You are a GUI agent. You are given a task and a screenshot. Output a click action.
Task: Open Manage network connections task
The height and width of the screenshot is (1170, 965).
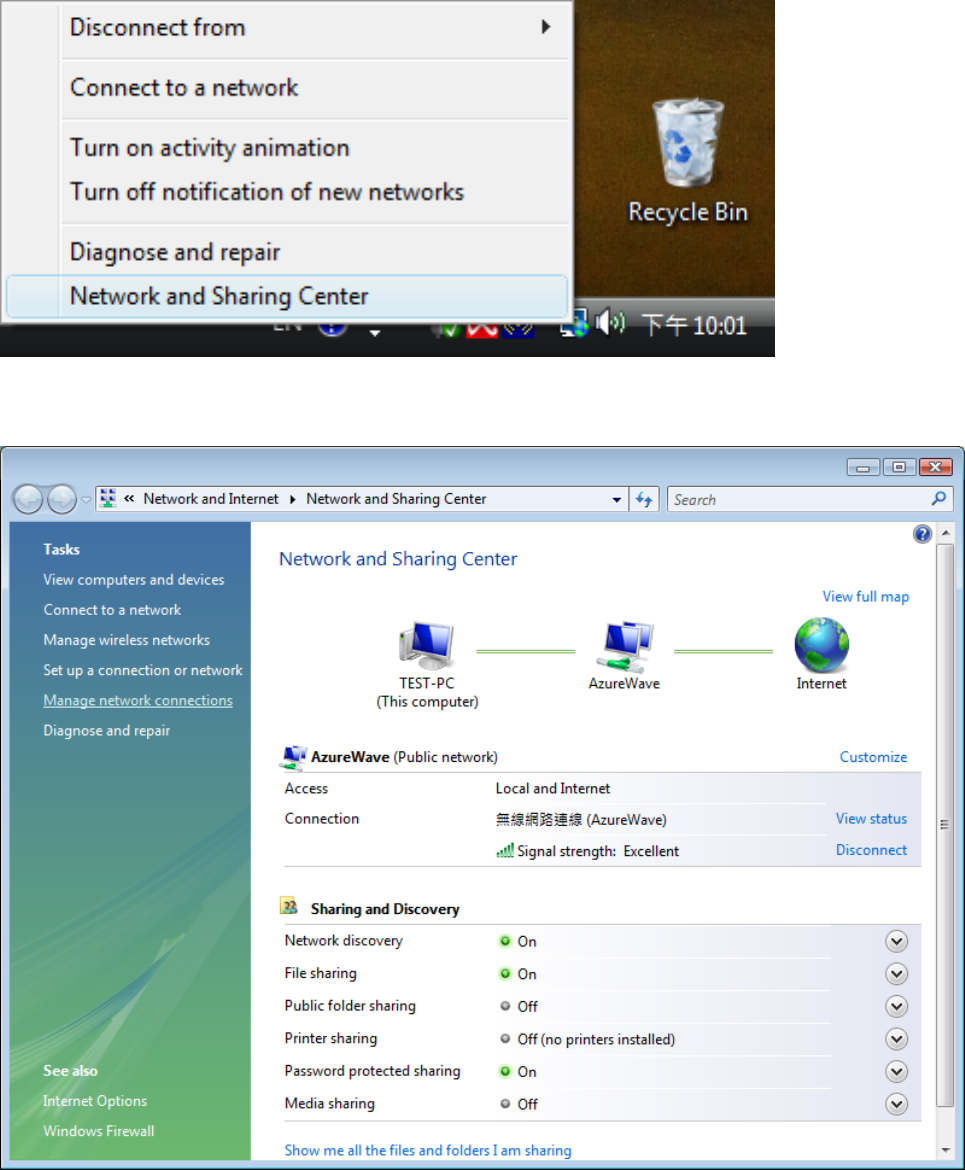pos(138,701)
